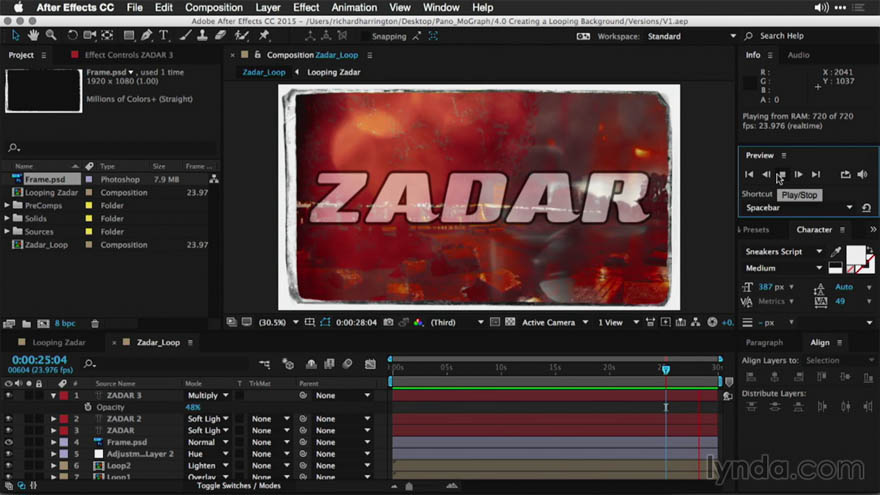Expand the Sources folder
Image resolution: width=880 pixels, height=495 pixels.
7,231
